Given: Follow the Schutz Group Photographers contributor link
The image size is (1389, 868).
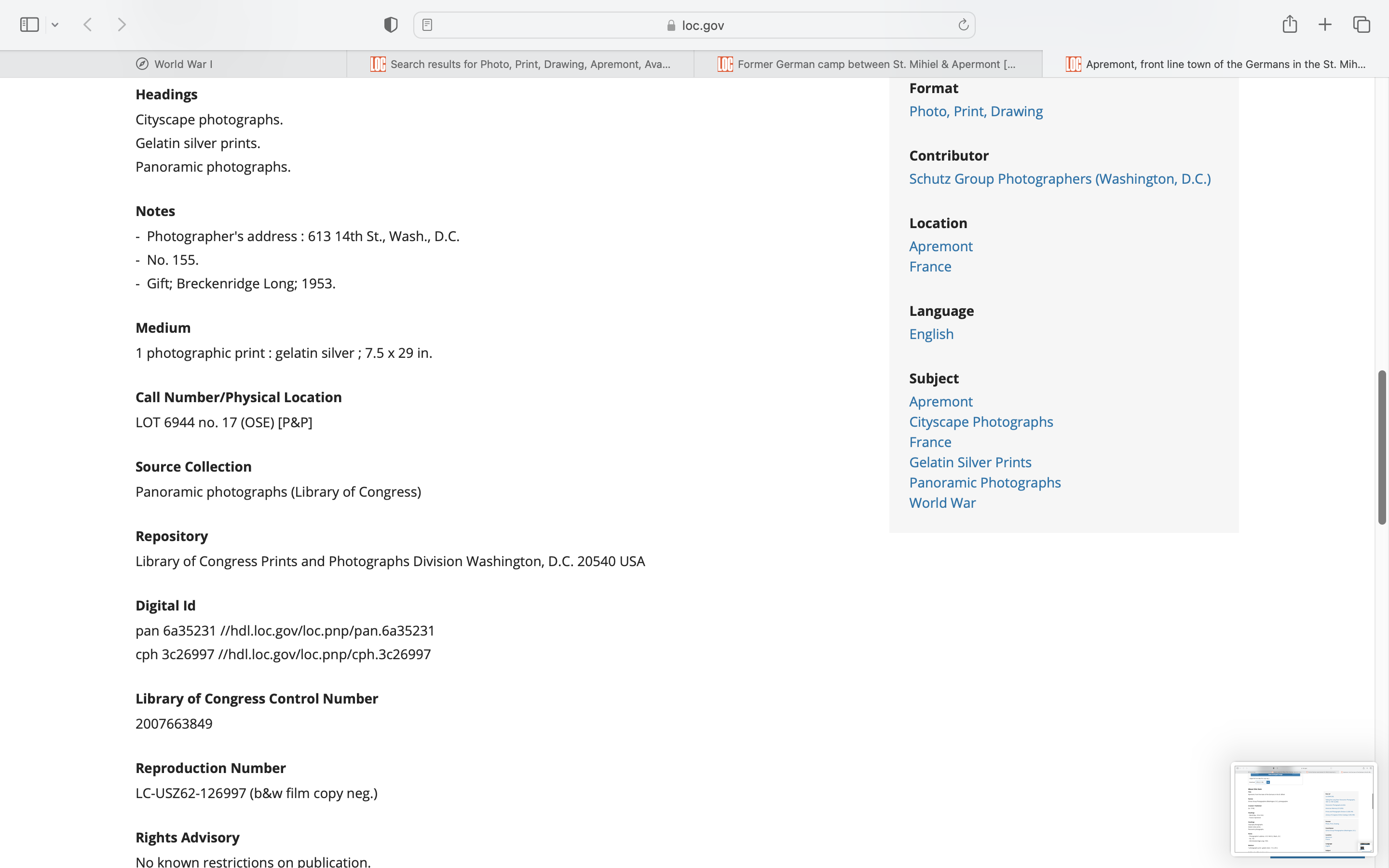Looking at the screenshot, I should tap(1060, 178).
